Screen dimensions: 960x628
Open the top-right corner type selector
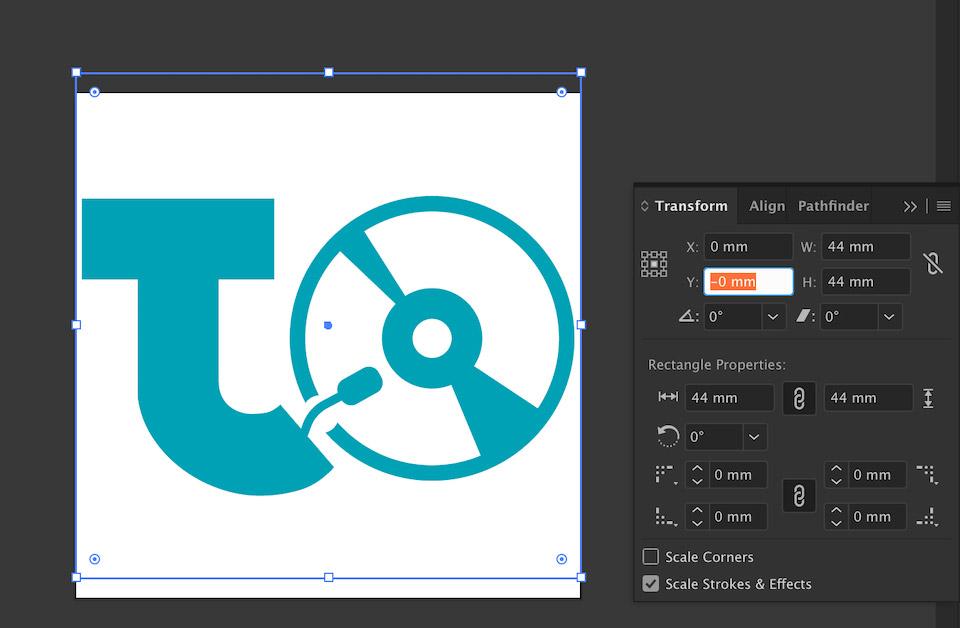927,475
